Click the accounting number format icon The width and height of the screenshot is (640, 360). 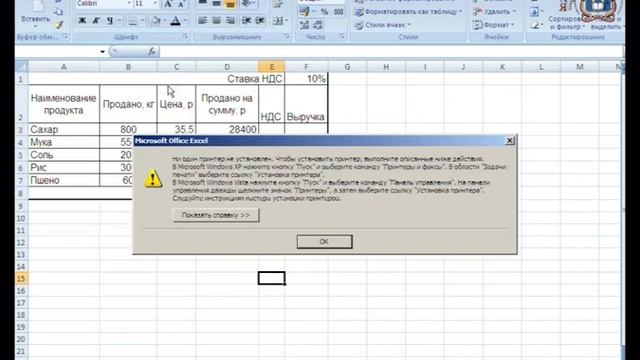pos(304,12)
